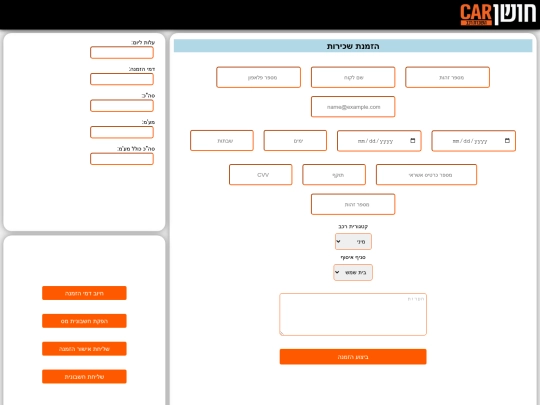Focus the CVV field
This screenshot has height=405, width=540.
pos(261,175)
